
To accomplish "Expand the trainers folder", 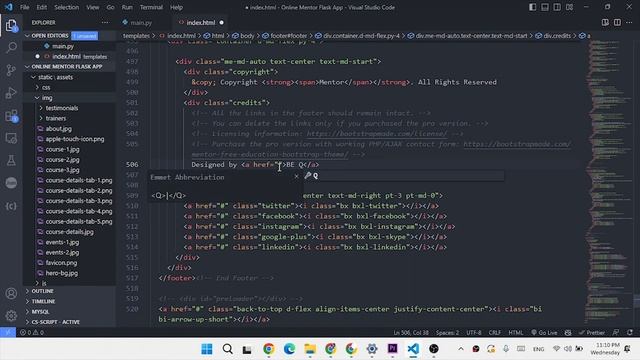I will pos(56,118).
